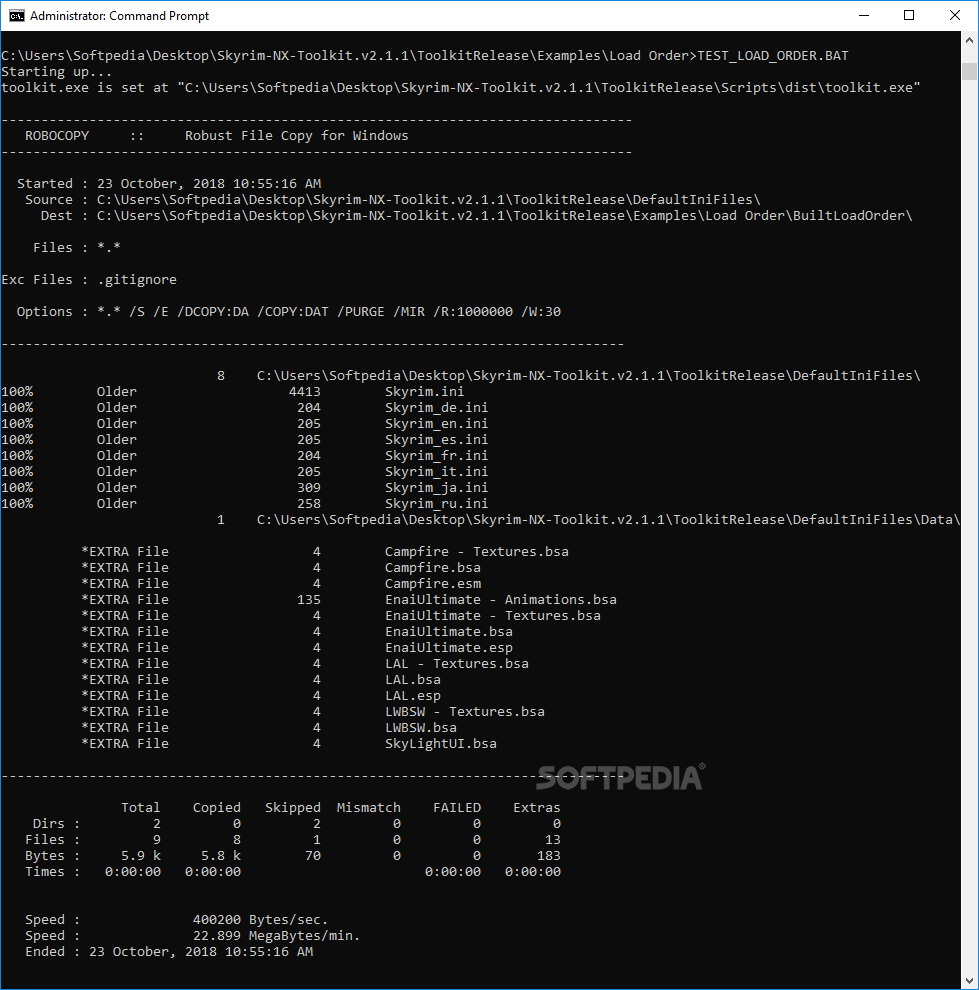Click the scrollbar down arrow
Viewport: 979px width, 990px height.
point(970,981)
